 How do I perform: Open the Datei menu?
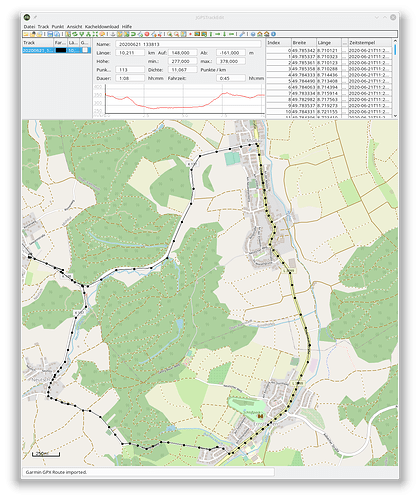click(x=29, y=26)
